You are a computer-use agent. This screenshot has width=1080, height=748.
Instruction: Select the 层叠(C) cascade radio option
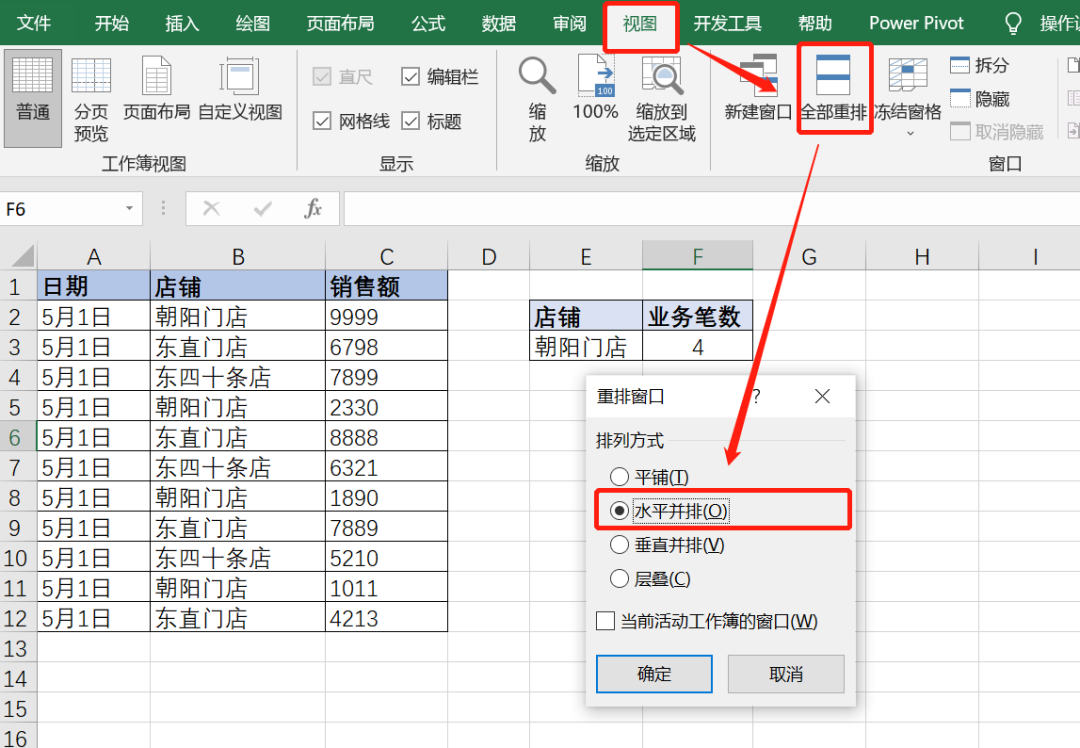click(619, 579)
